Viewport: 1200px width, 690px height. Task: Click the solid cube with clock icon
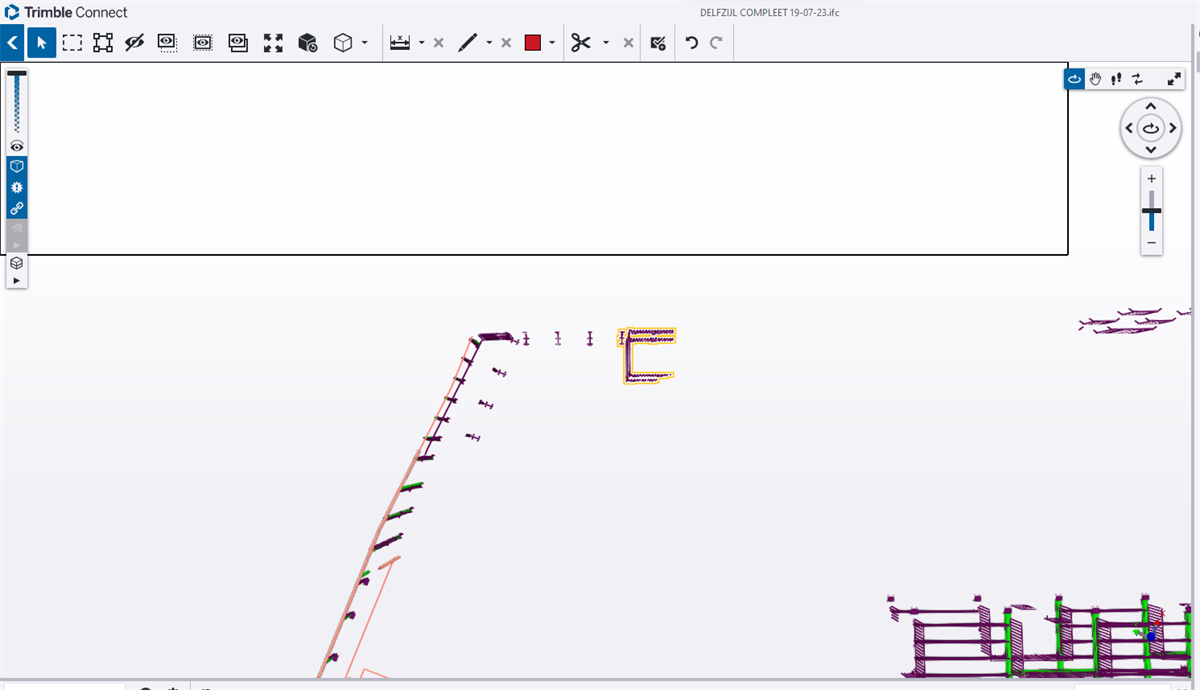[308, 43]
